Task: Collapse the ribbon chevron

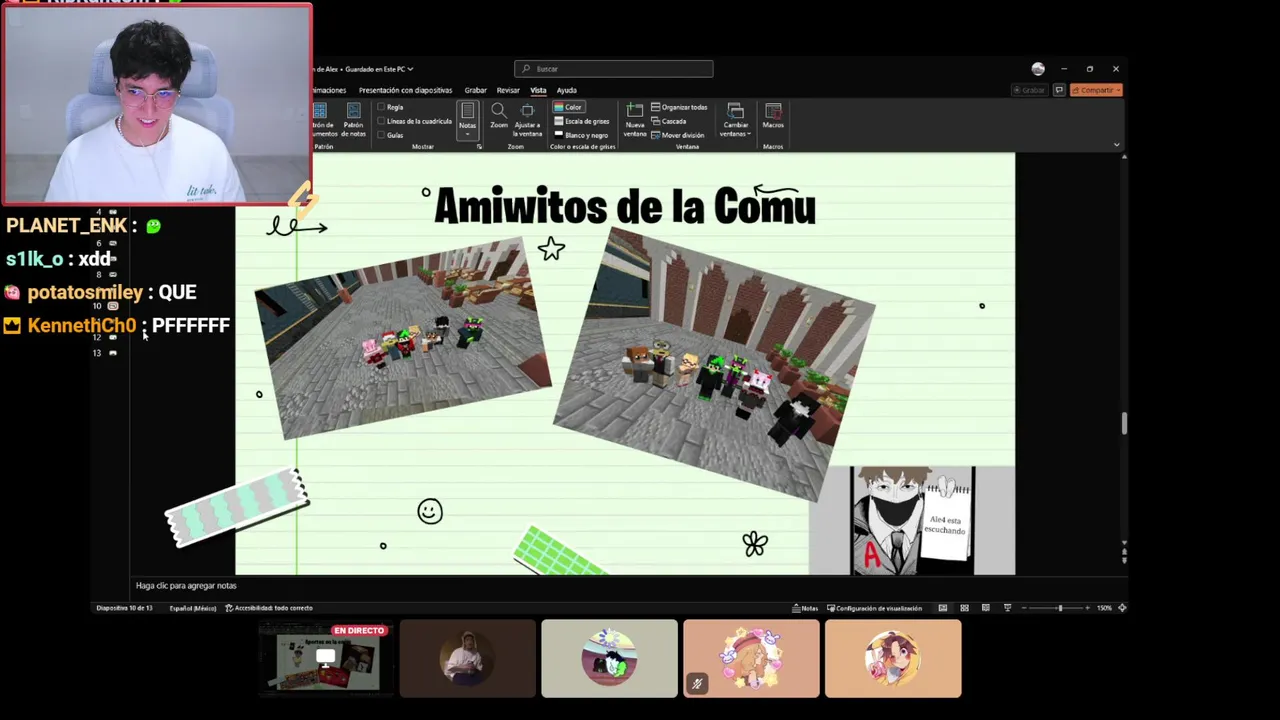Action: 1116,145
